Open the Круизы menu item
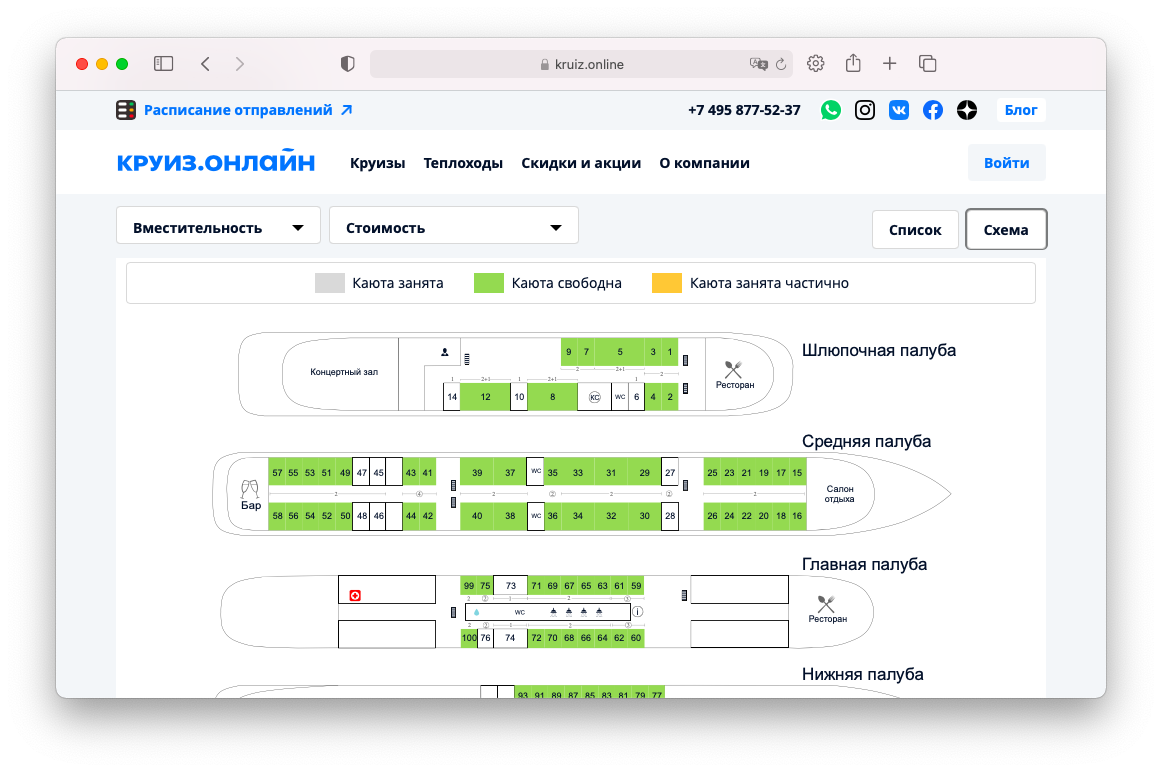 (377, 163)
